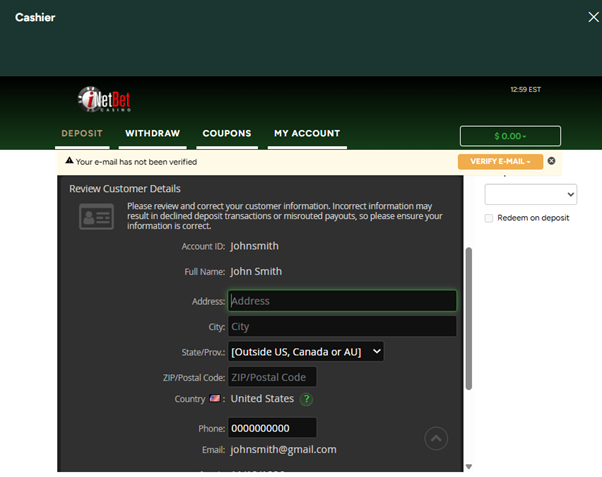Select the Deposit tab
Viewport: 602px width, 477px height.
tap(82, 133)
